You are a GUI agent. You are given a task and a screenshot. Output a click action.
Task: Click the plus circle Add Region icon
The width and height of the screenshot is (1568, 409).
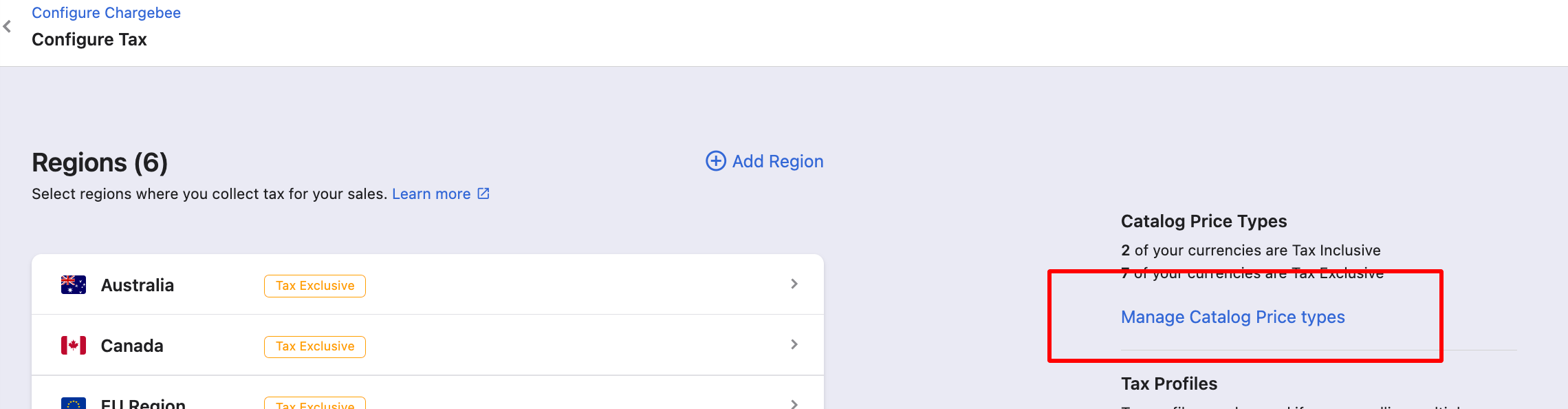click(x=716, y=161)
